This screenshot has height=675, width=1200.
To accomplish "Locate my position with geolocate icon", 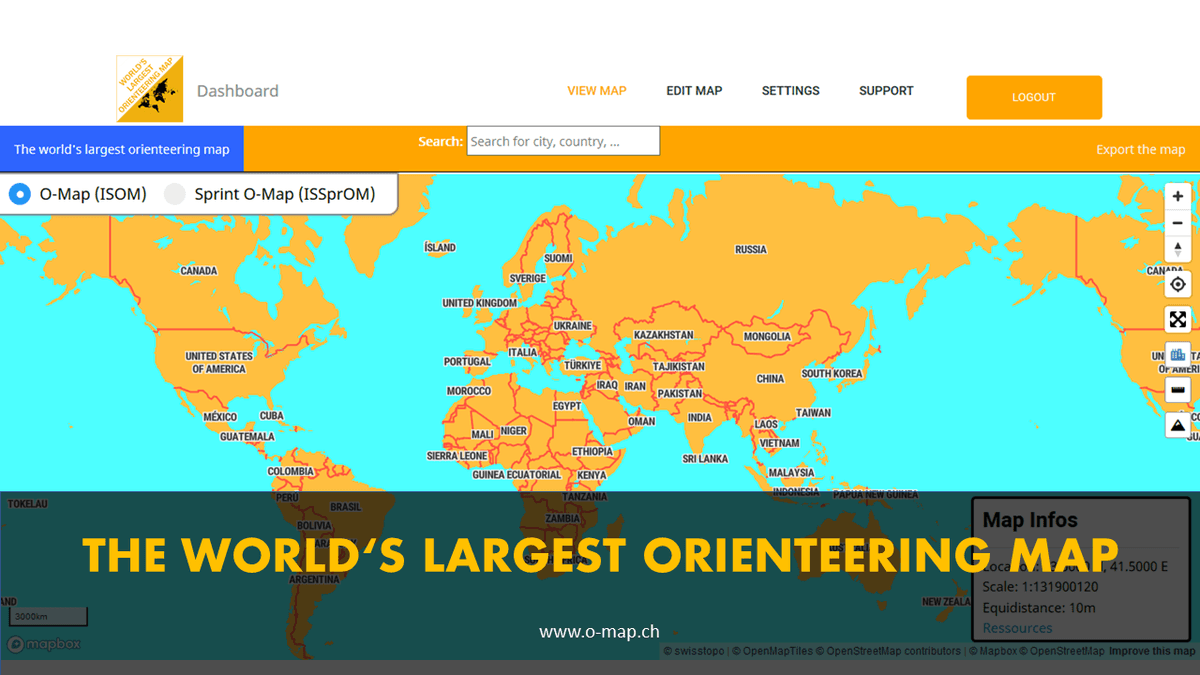I will pyautogui.click(x=1178, y=285).
